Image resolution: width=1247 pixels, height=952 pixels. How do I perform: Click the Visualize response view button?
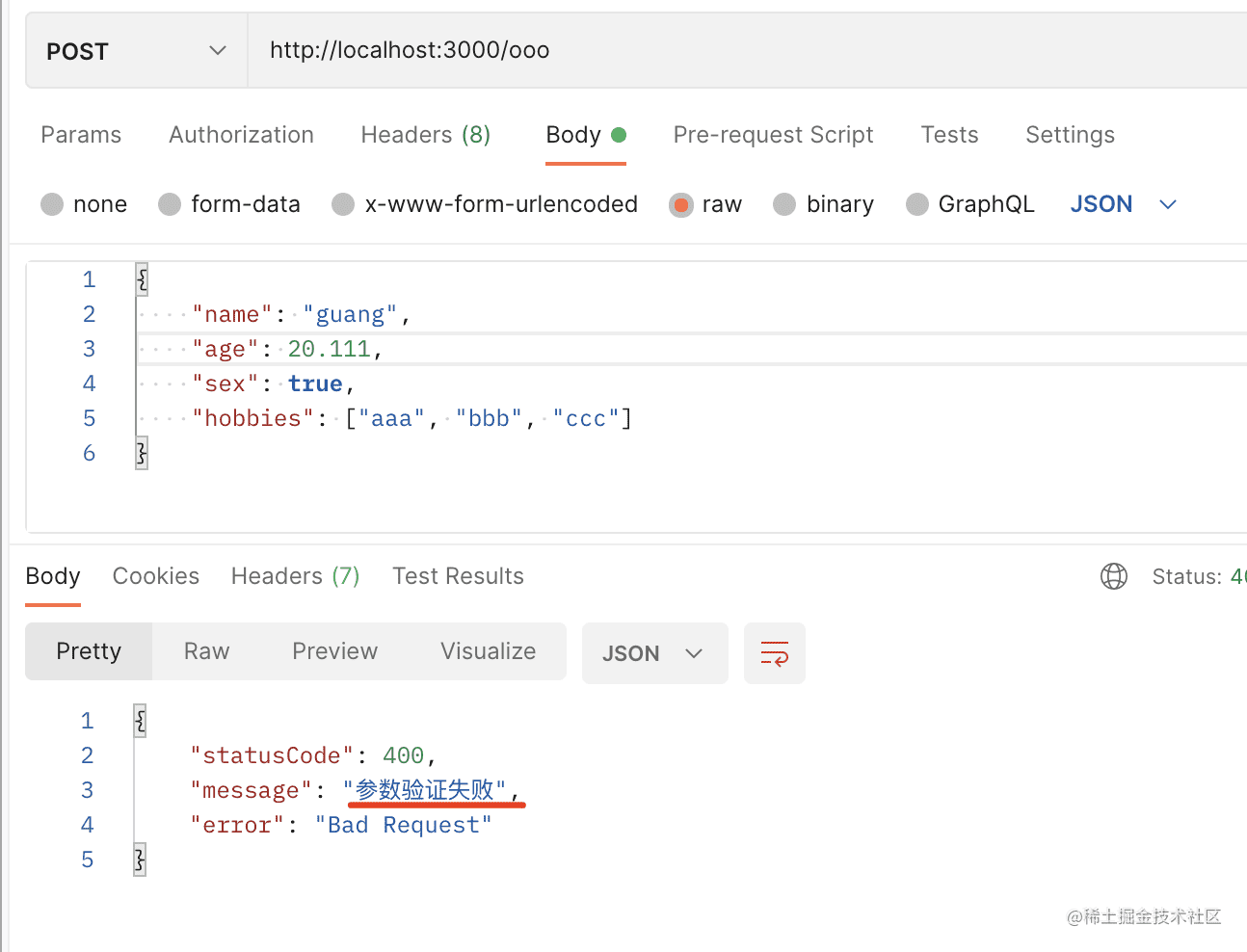pyautogui.click(x=488, y=651)
